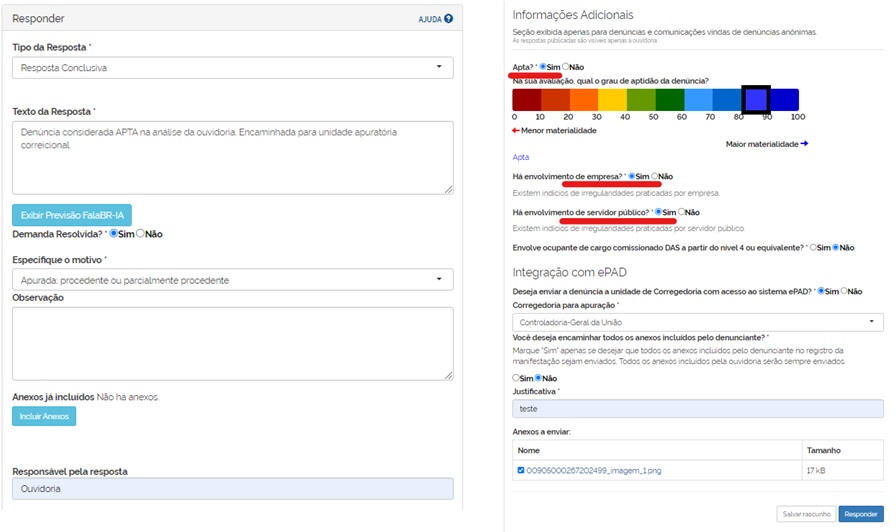Click into the Texto da Resposta text area

coord(232,157)
